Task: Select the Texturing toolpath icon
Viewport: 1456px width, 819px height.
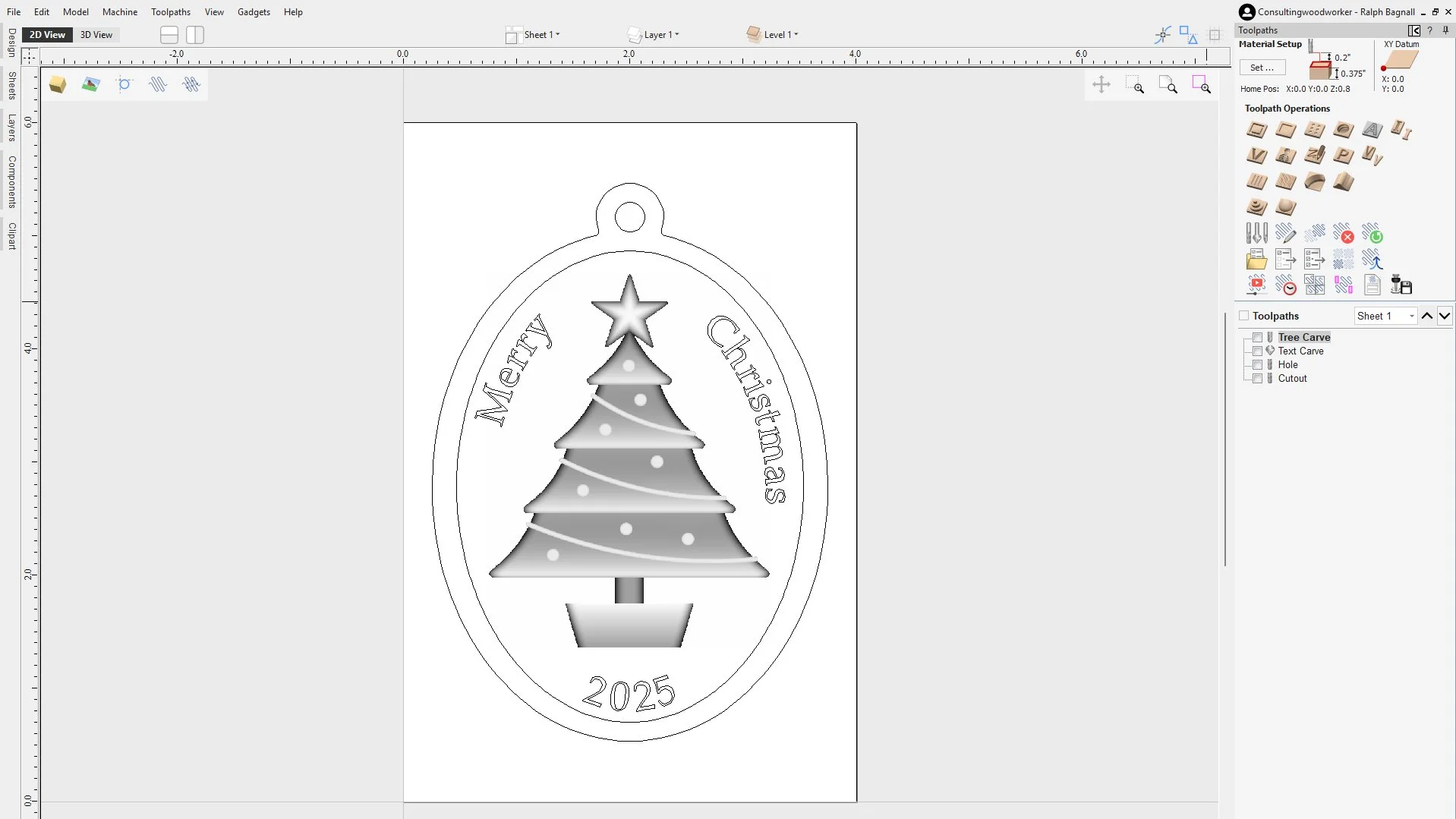Action: point(1286,181)
